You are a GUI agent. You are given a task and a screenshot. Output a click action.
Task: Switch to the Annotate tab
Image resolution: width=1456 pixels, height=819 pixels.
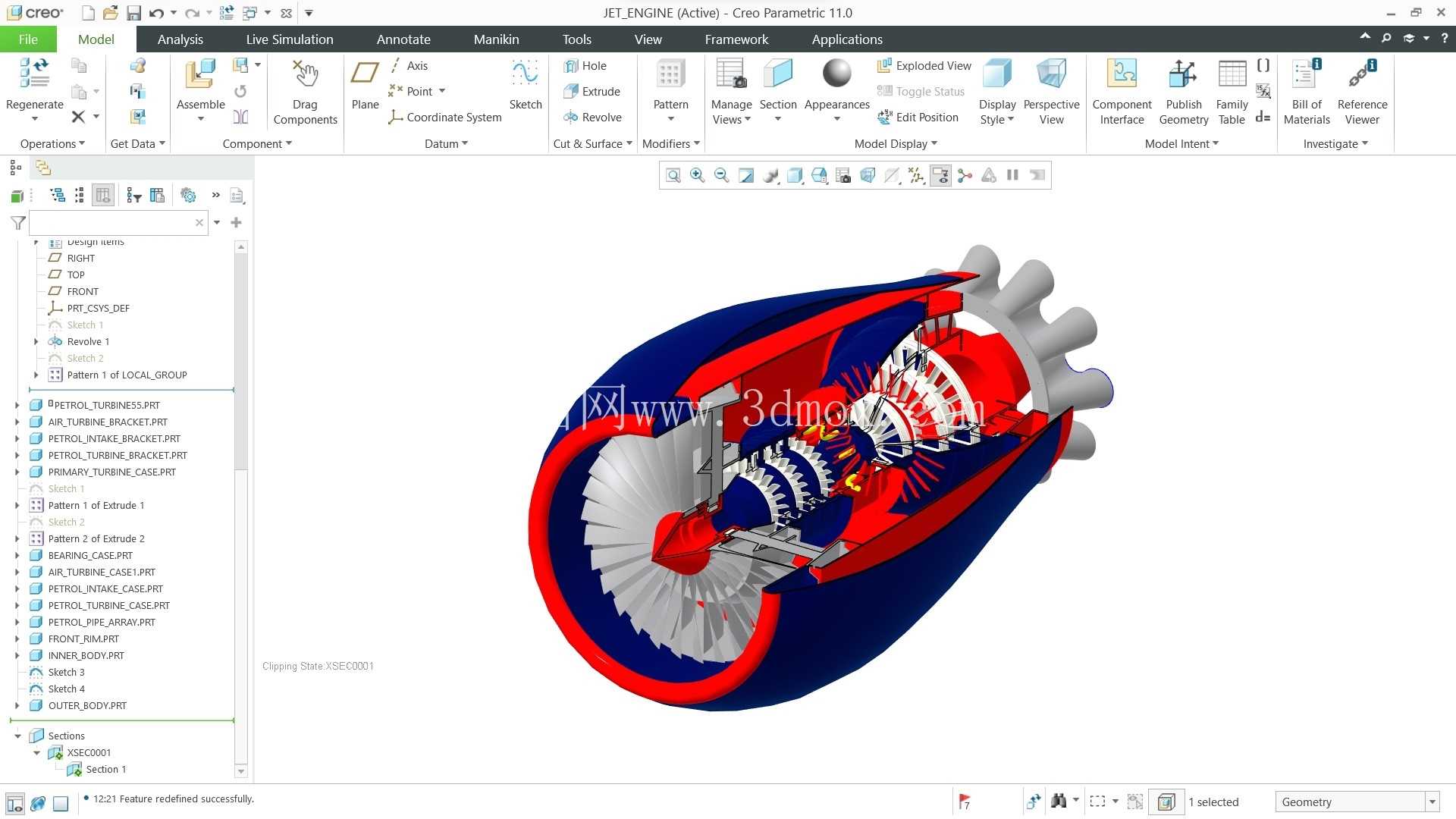pos(403,39)
